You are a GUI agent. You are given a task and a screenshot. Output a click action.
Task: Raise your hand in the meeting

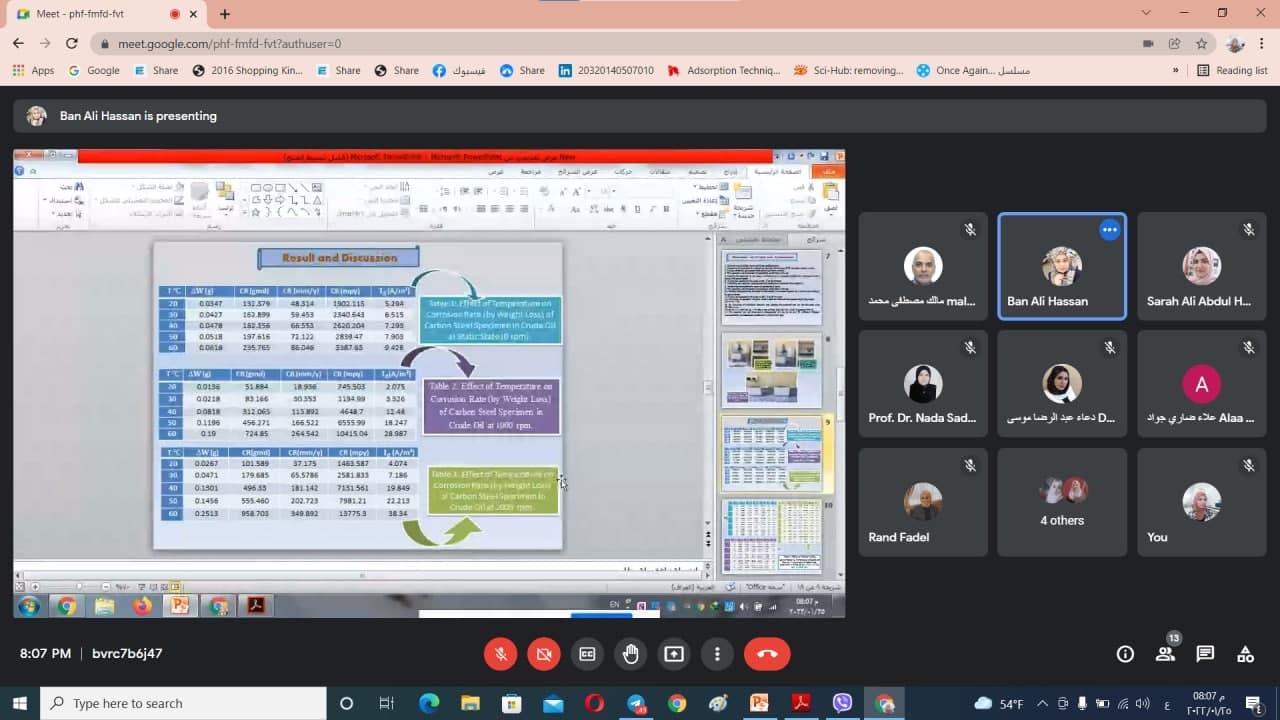(631, 654)
